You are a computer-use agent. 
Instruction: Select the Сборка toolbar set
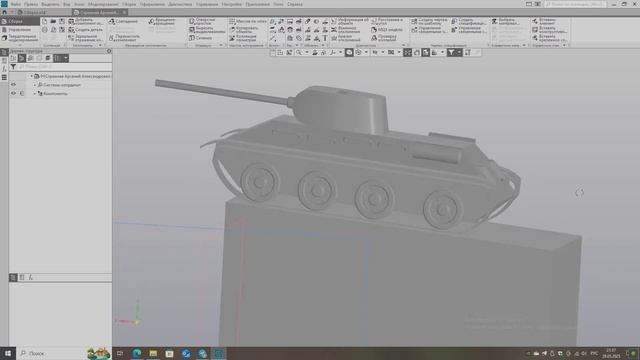point(20,21)
